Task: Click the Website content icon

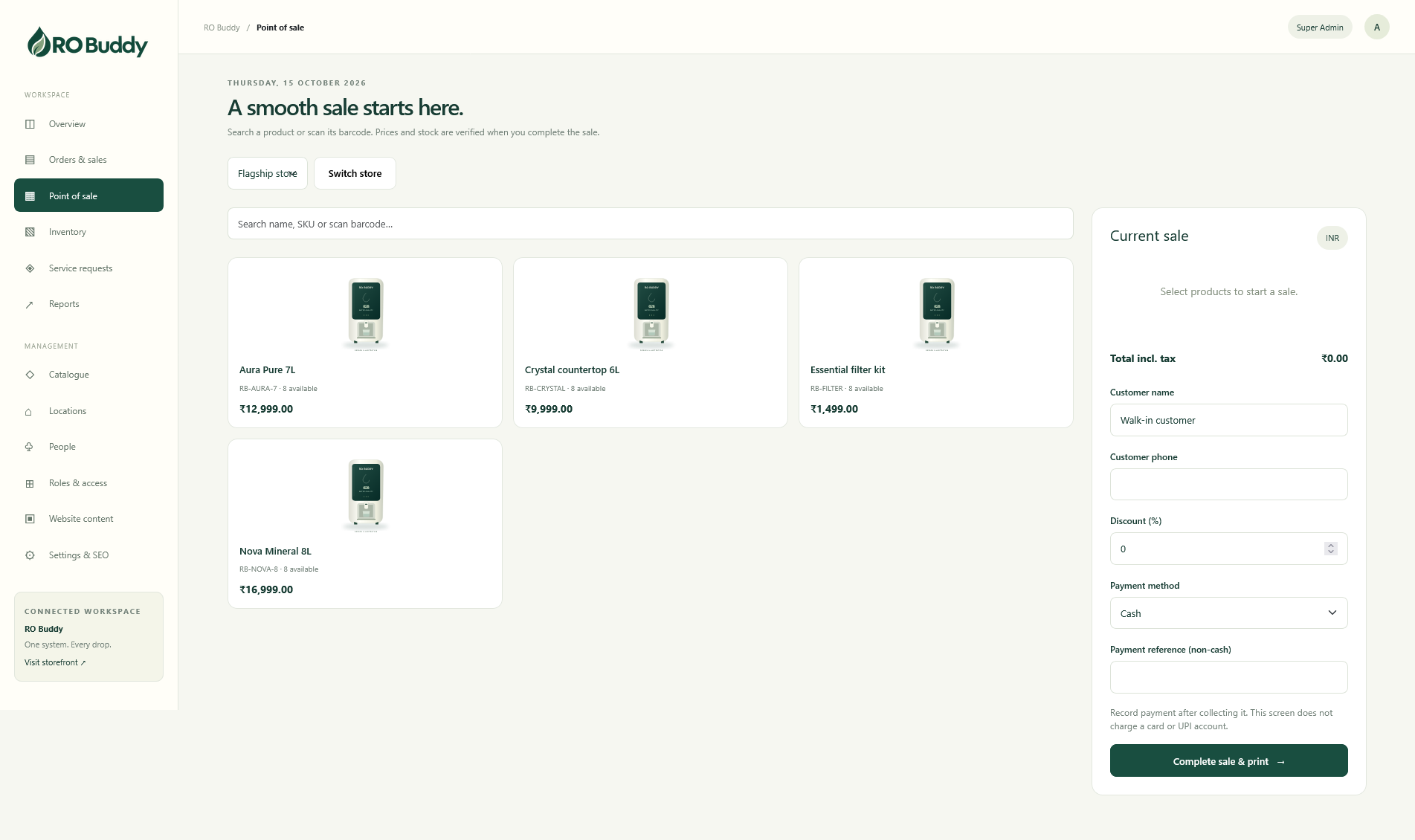Action: pos(30,519)
